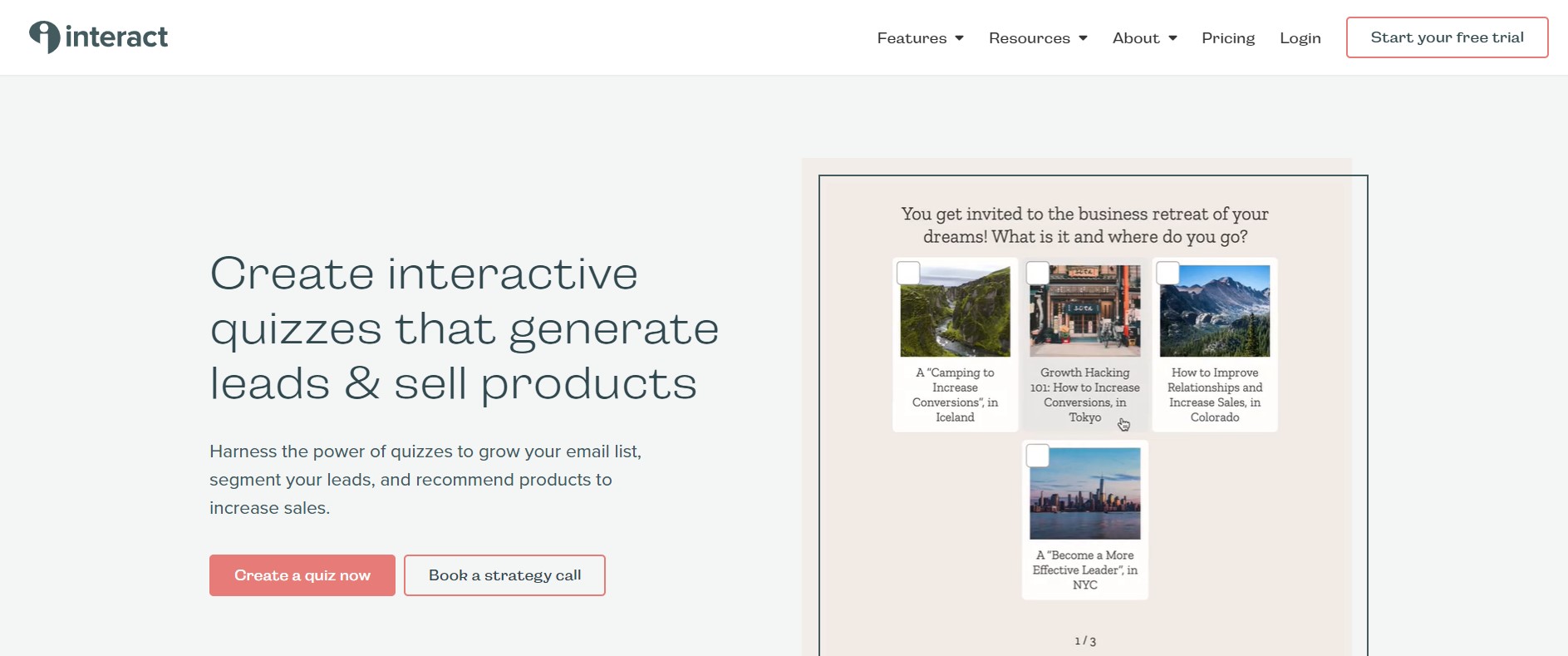Check the Tokyo Growth Hacking checkbox
This screenshot has height=656, width=1568.
1038,273
